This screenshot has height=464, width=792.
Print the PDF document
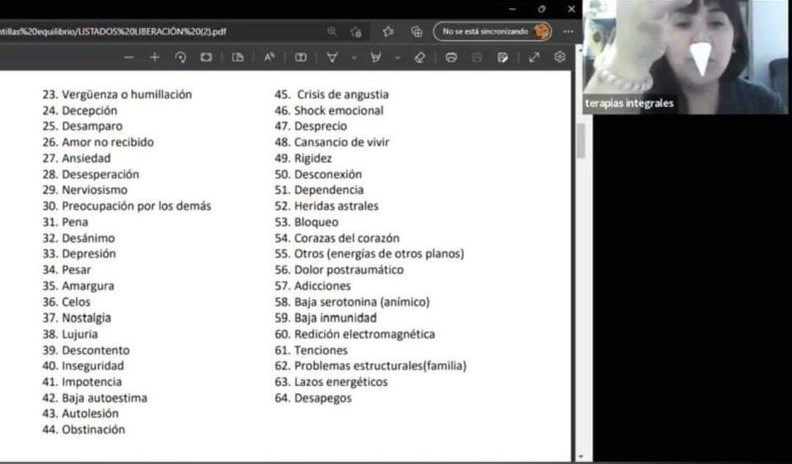(x=452, y=58)
